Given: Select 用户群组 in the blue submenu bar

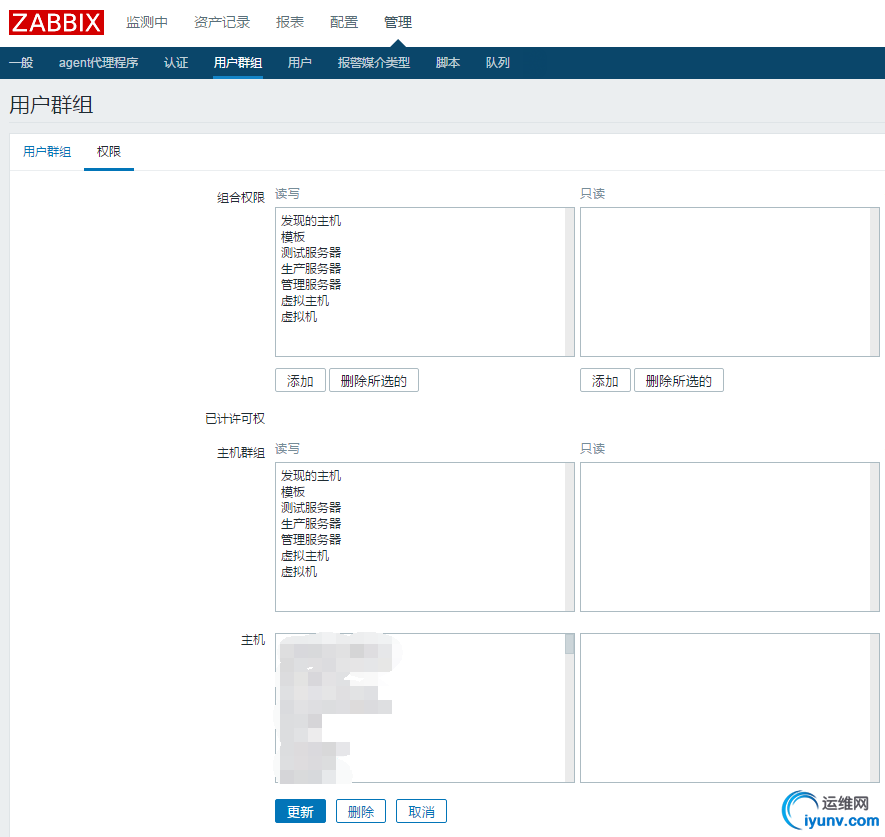Looking at the screenshot, I should [238, 63].
